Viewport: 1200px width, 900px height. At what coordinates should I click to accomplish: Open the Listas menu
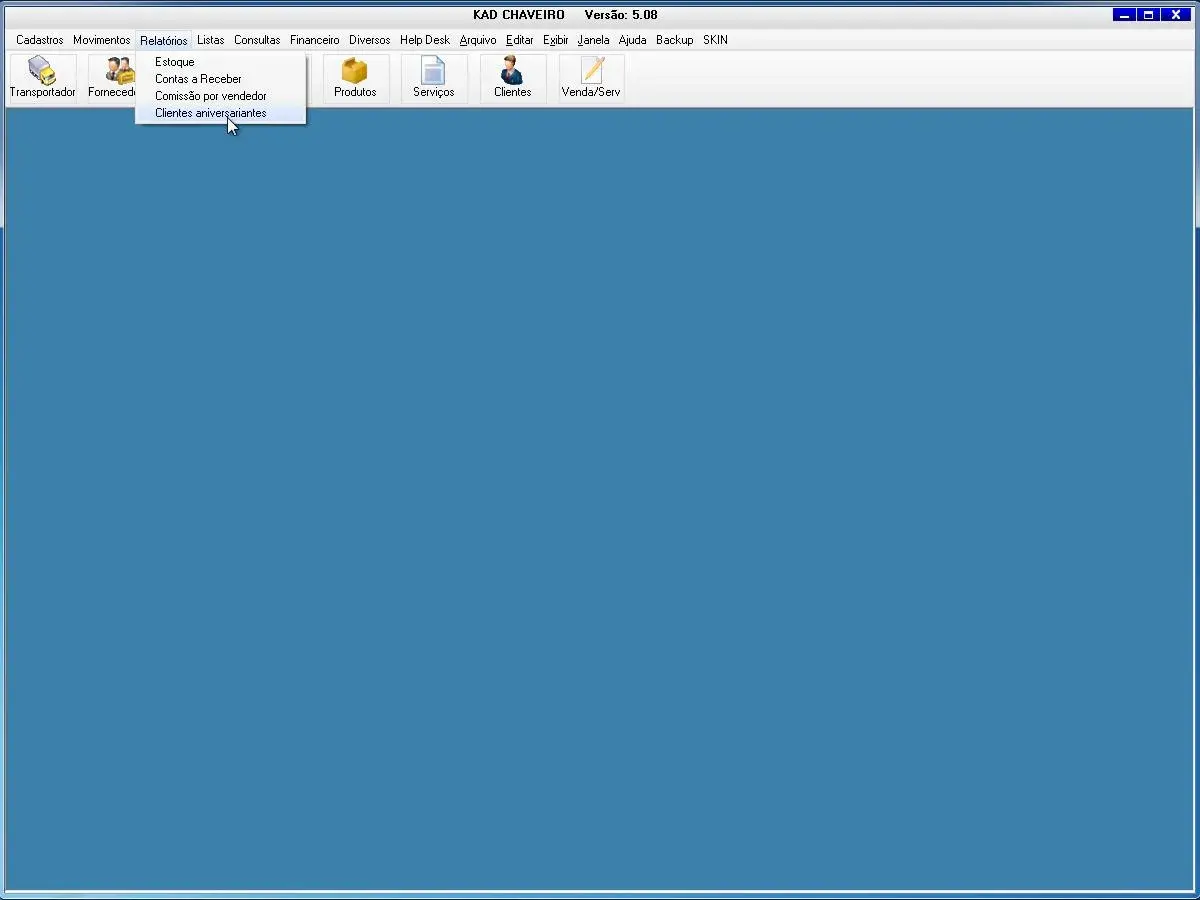210,40
